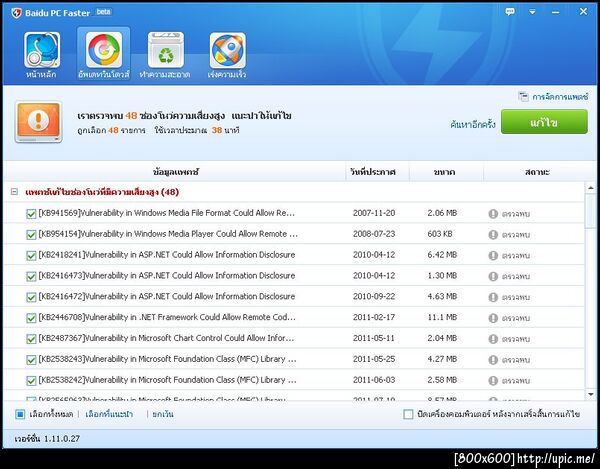Click the green fix button
This screenshot has width=600, height=469.
click(x=544, y=122)
